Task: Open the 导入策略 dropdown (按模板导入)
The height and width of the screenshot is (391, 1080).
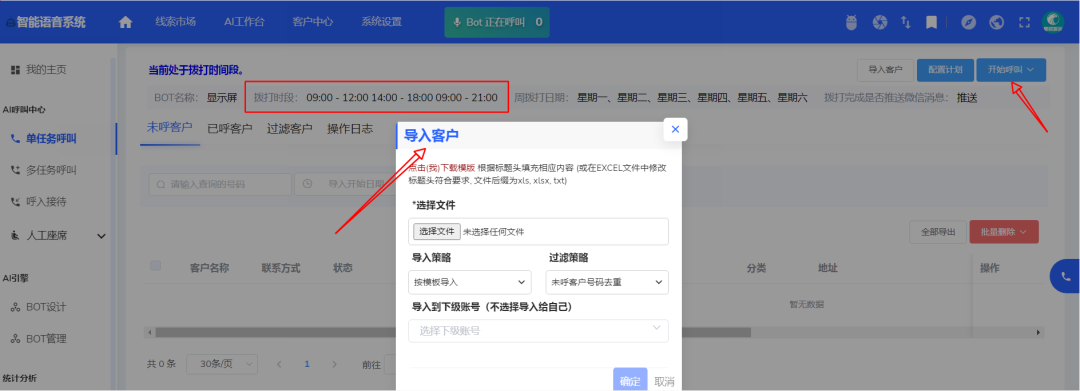Action: point(470,282)
